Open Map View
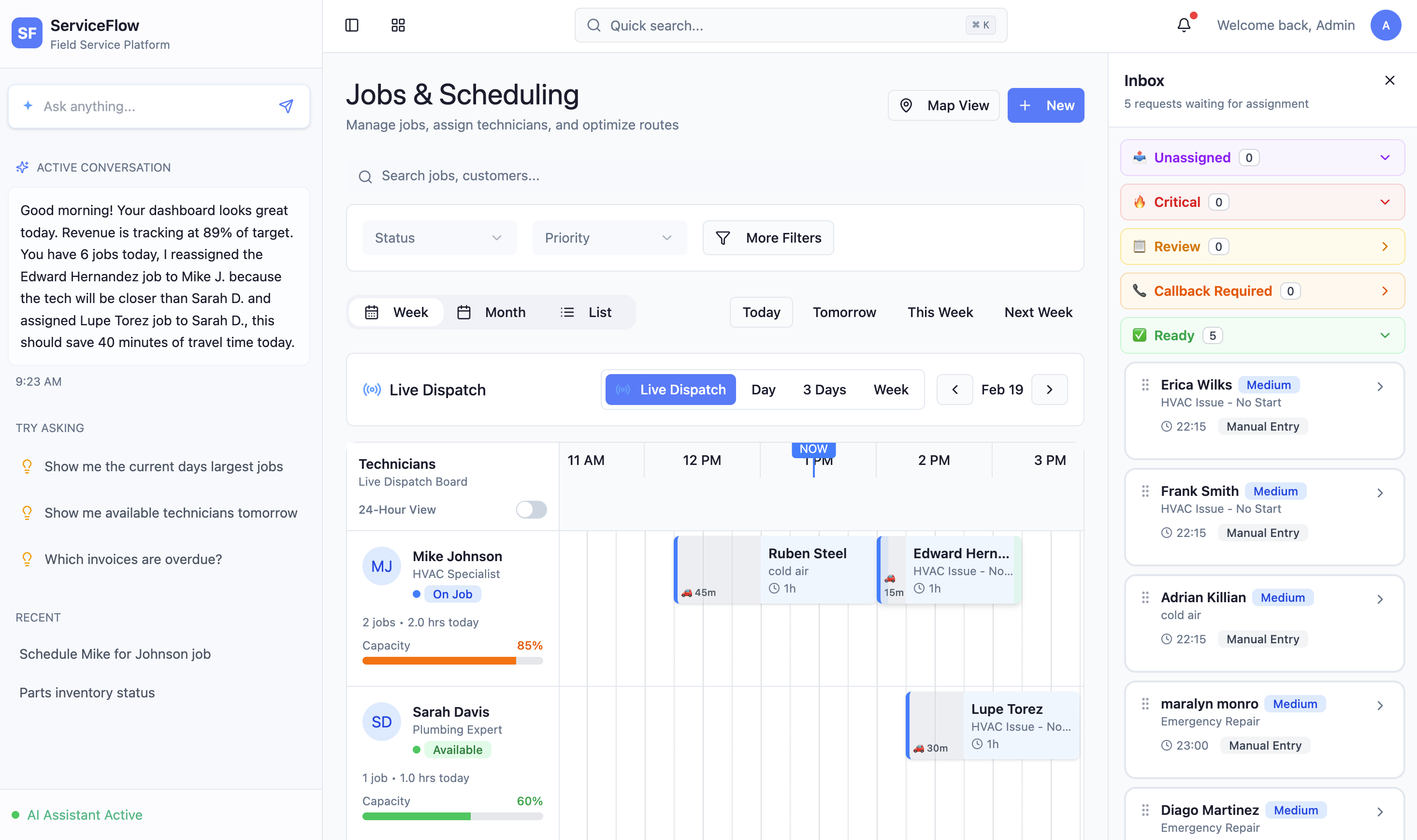This screenshot has width=1417, height=840. (x=943, y=105)
